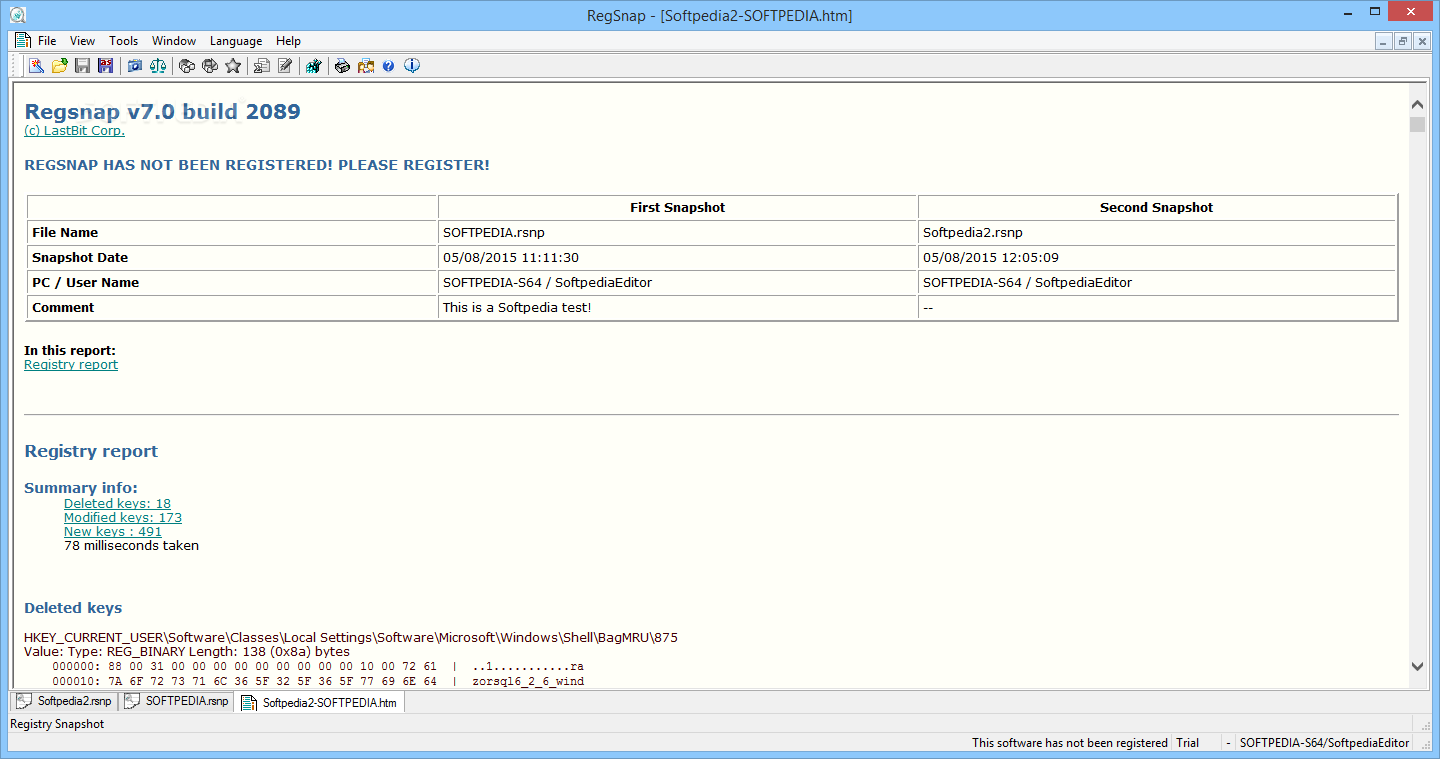Click the Trial status bar entry
Screen dimensions: 1440x759
1187,743
